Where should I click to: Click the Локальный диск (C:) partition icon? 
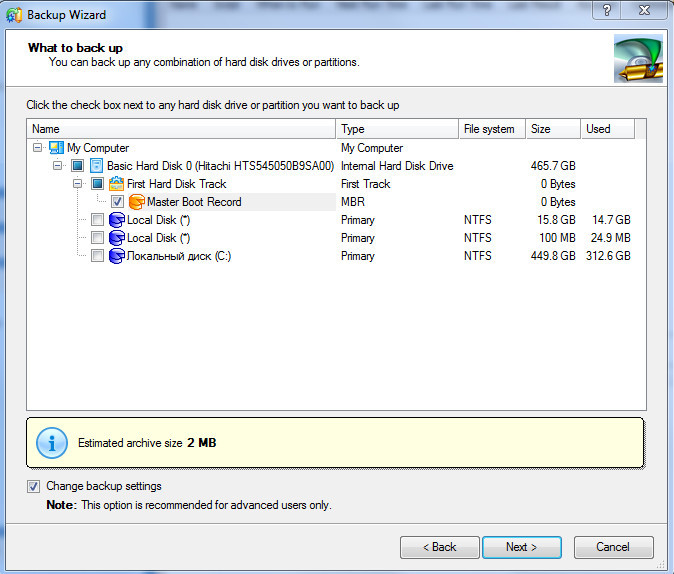tap(116, 256)
